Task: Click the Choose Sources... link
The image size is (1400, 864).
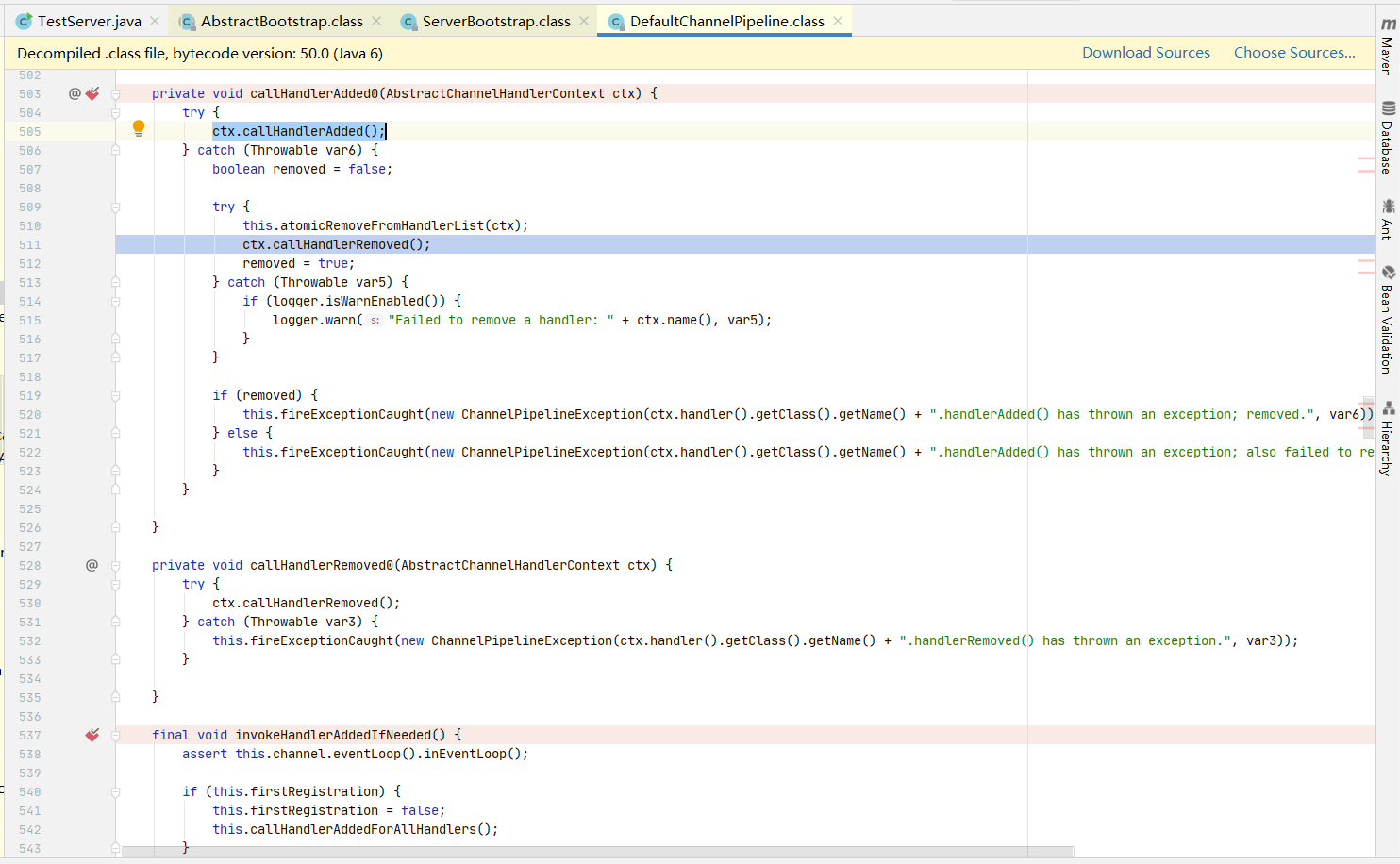Action: tap(1294, 53)
